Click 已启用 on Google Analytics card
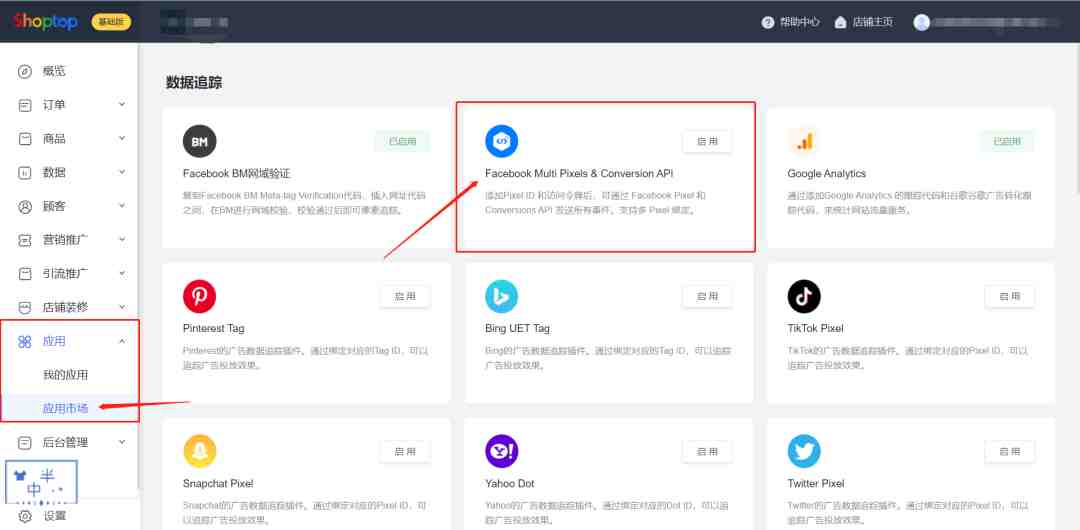1080x530 pixels. [x=1007, y=141]
